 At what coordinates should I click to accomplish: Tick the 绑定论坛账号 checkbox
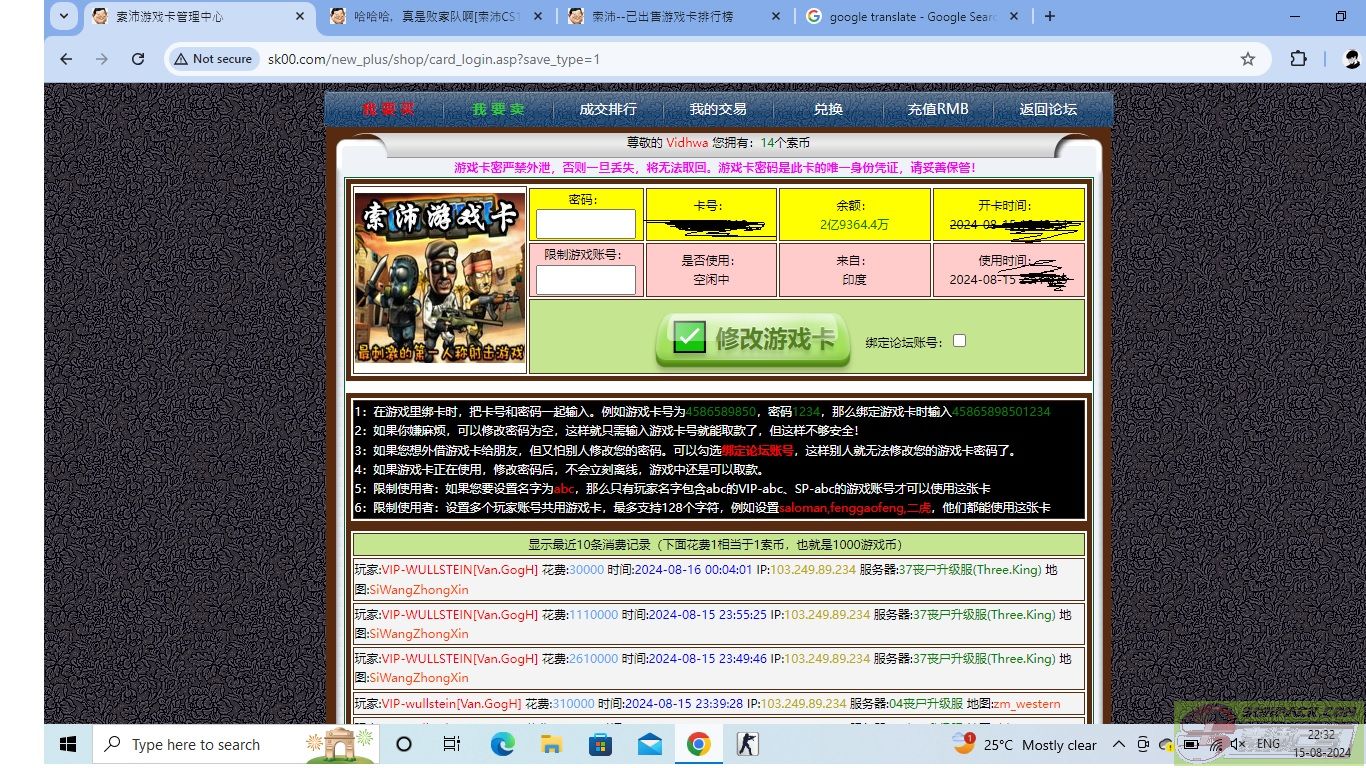tap(959, 341)
